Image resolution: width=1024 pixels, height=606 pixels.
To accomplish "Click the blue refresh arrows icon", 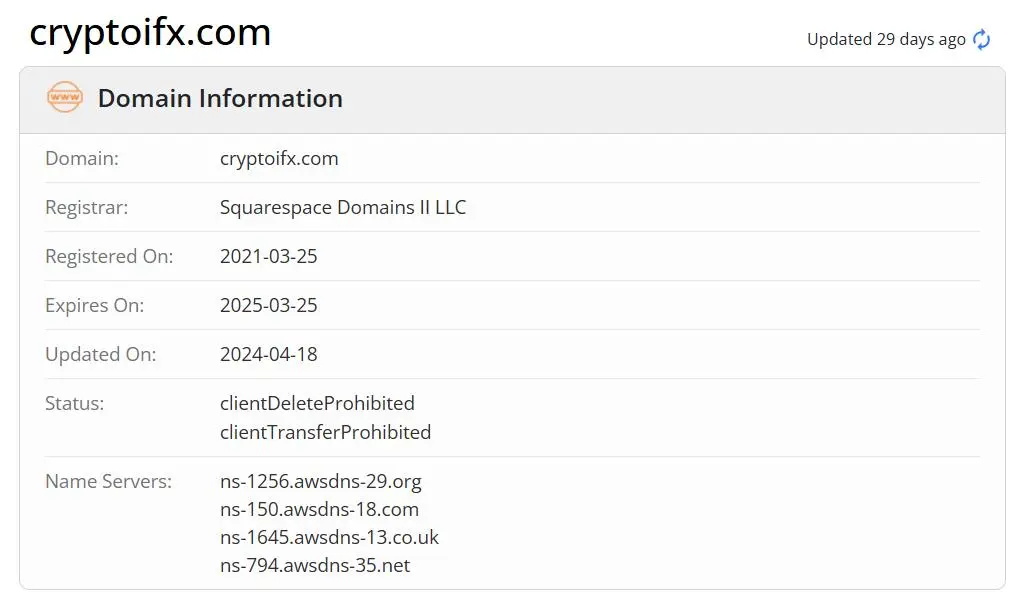I will point(981,40).
